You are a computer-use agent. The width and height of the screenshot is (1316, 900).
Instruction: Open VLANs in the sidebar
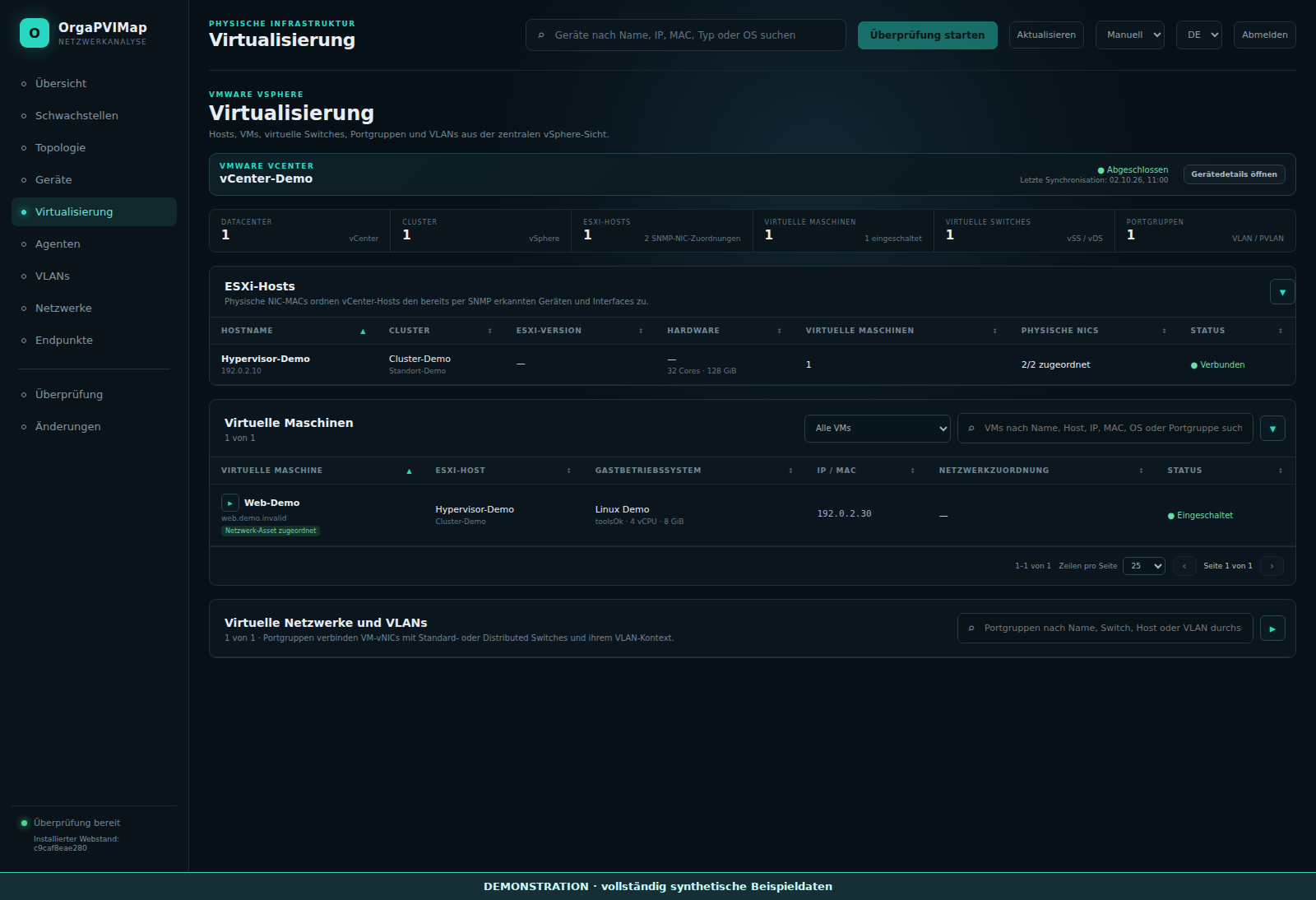[x=94, y=276]
